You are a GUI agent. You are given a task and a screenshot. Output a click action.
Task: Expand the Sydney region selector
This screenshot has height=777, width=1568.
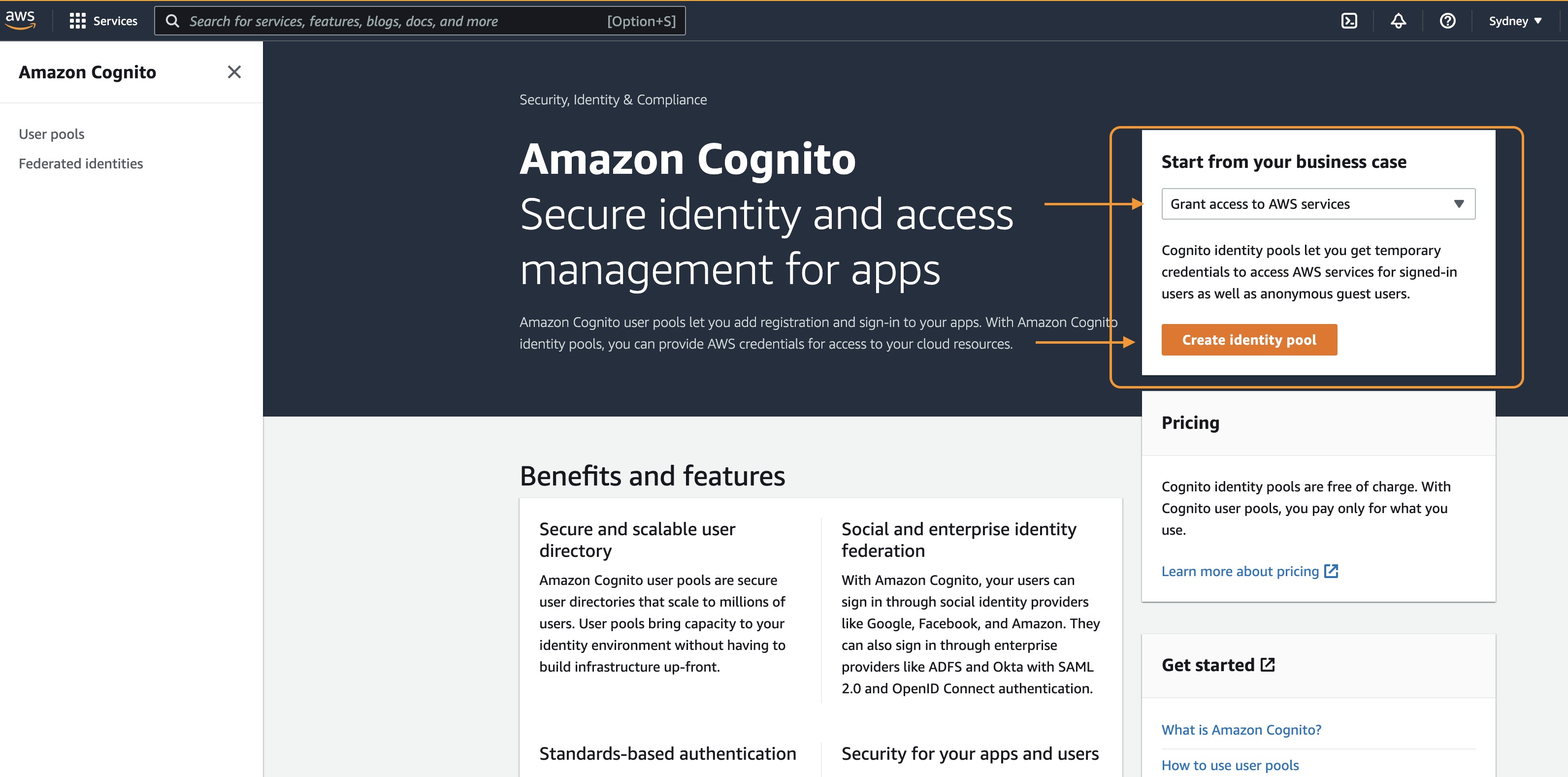(1515, 21)
